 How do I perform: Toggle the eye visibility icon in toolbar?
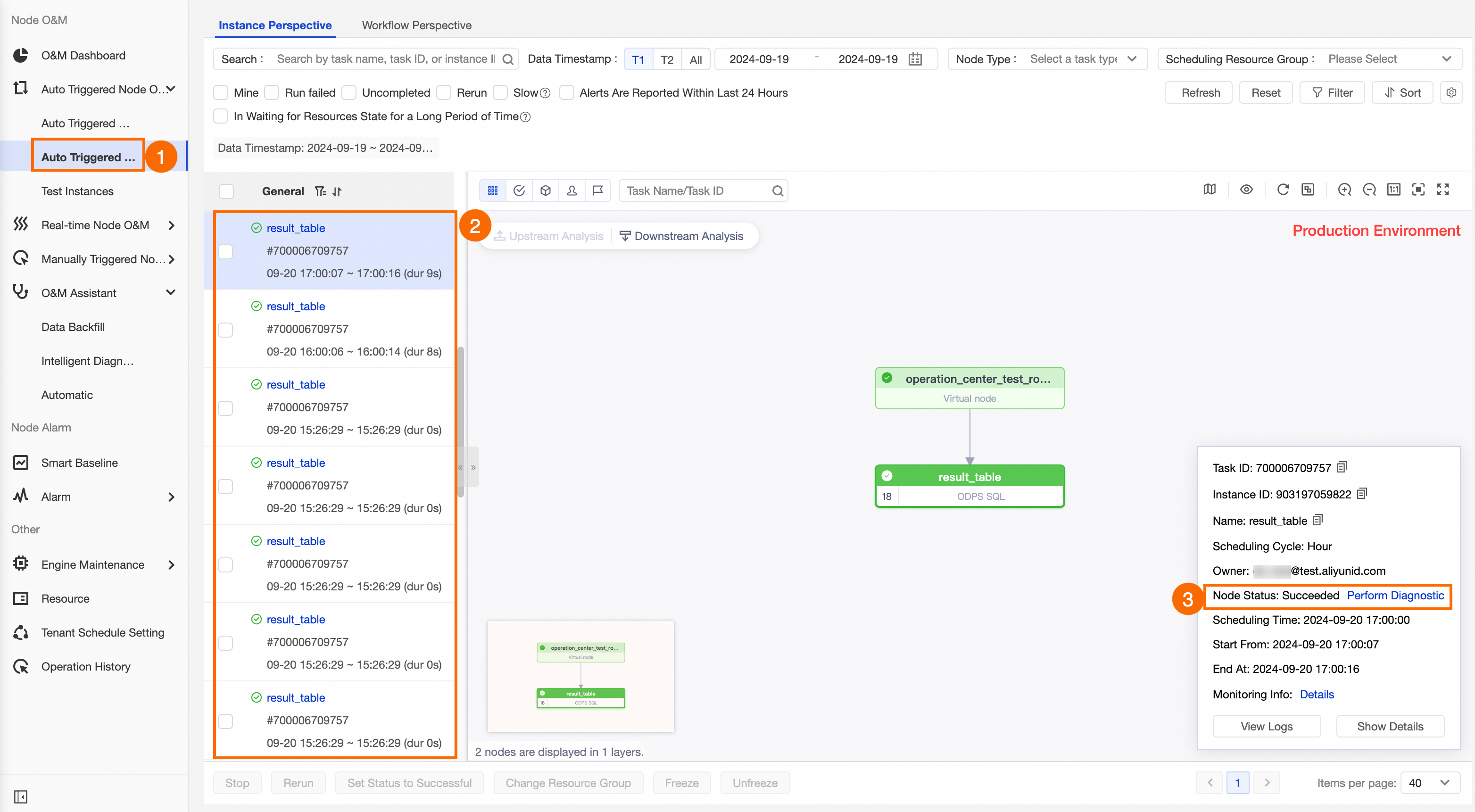[x=1246, y=190]
